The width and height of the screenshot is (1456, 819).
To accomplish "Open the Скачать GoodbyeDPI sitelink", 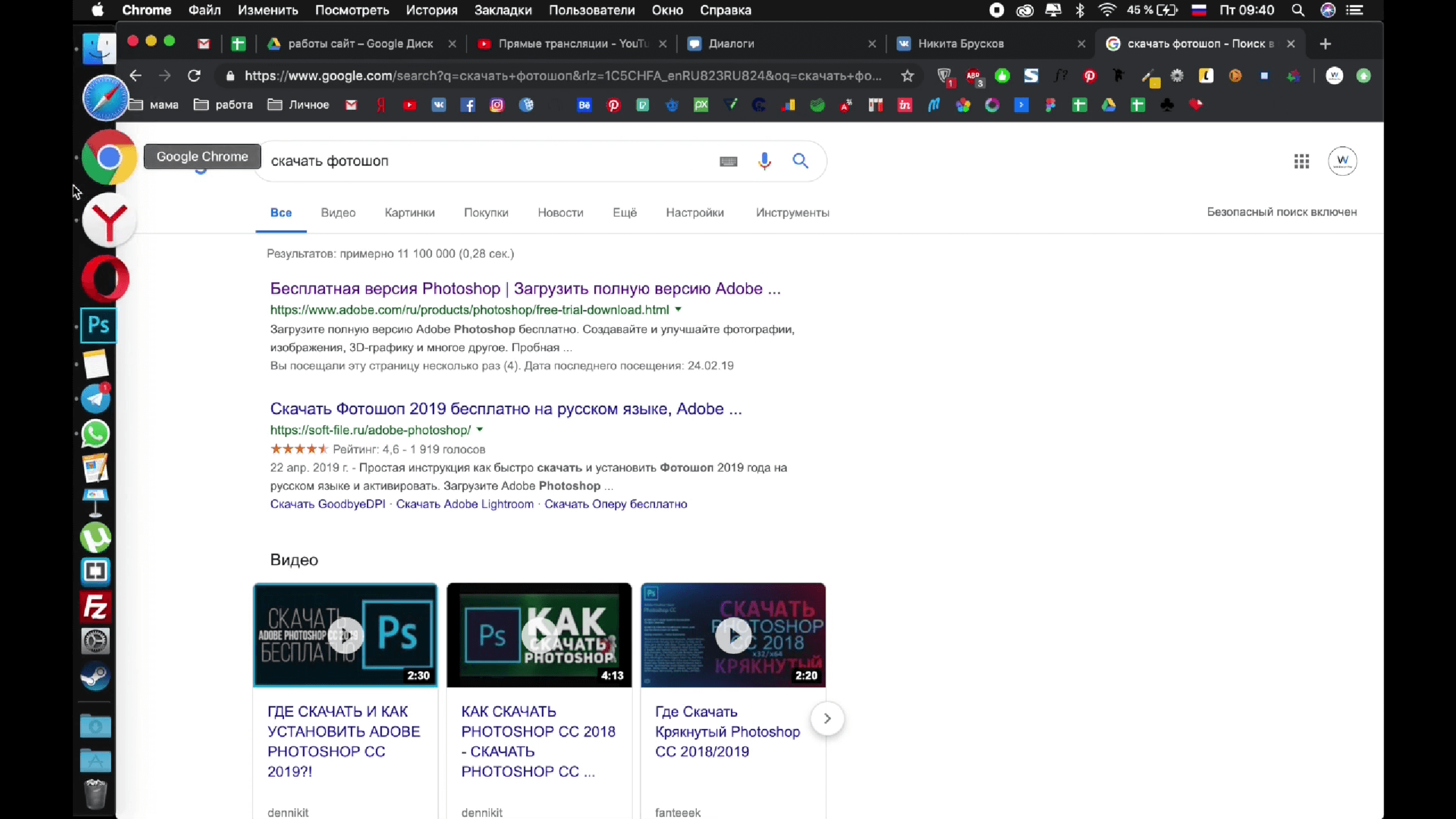I will click(x=328, y=504).
